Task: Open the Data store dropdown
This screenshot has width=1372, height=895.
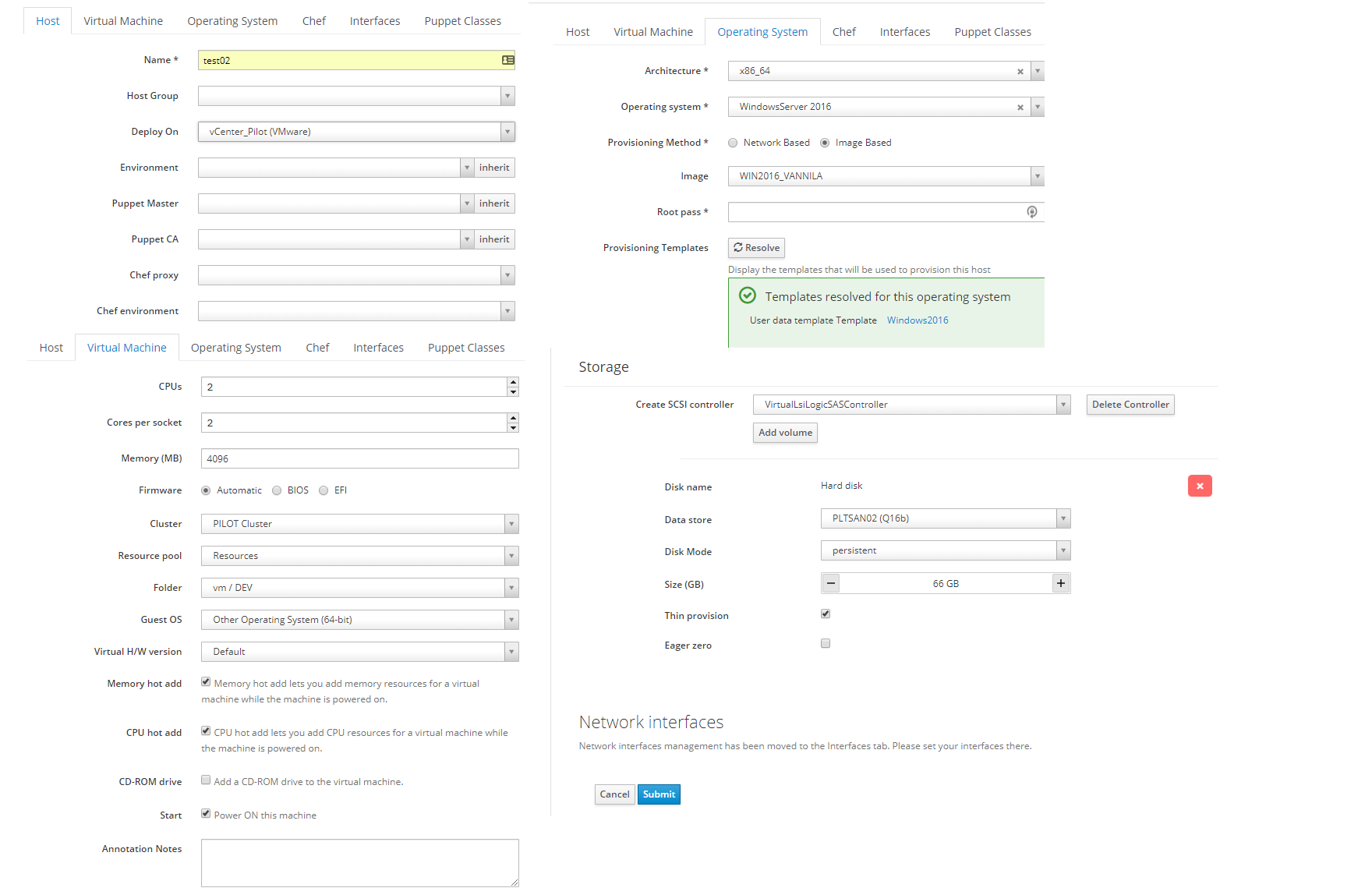Action: (x=946, y=518)
